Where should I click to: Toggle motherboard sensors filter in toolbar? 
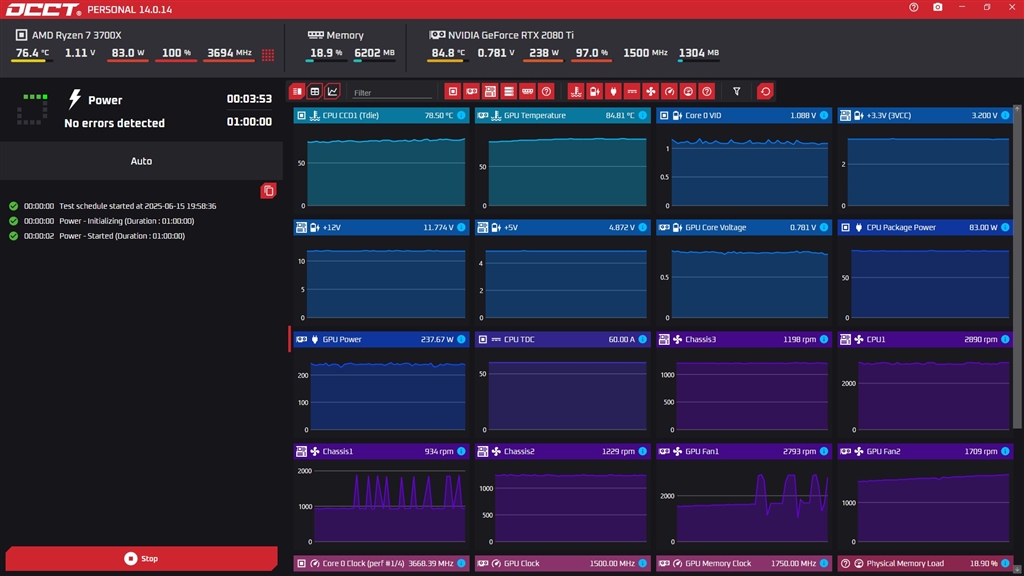(490, 91)
